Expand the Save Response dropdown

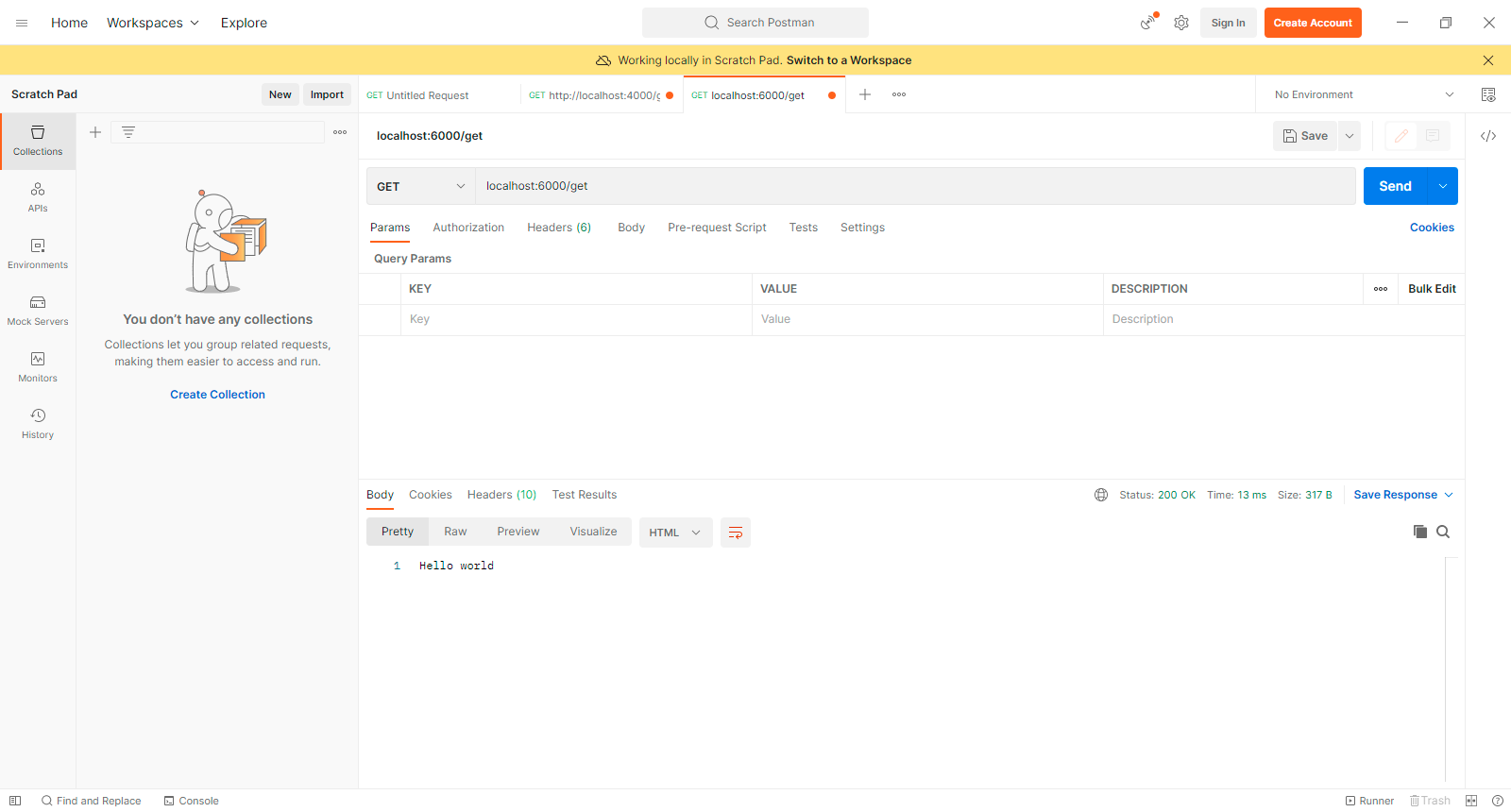coord(1403,495)
